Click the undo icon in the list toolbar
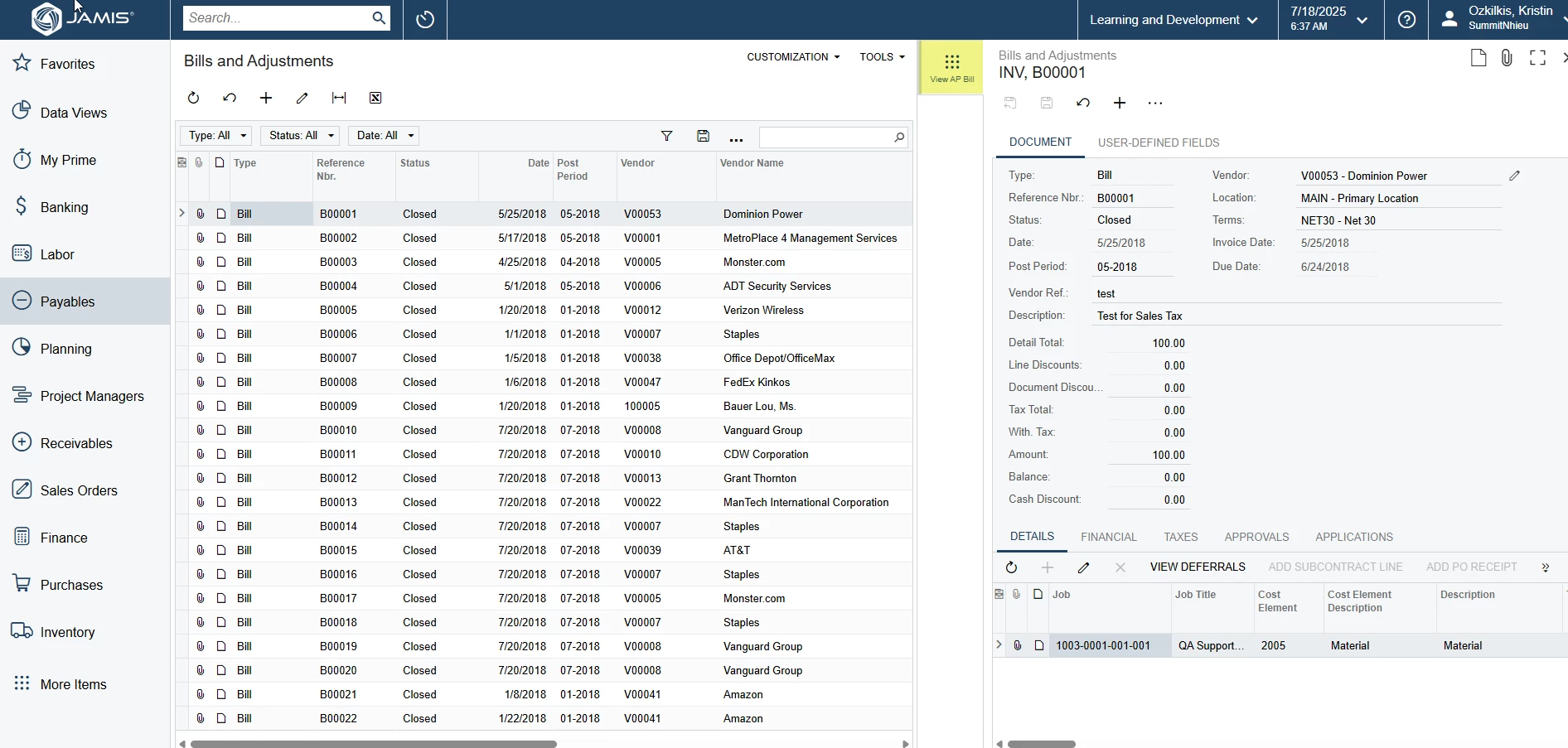Viewport: 1568px width, 748px height. click(230, 98)
